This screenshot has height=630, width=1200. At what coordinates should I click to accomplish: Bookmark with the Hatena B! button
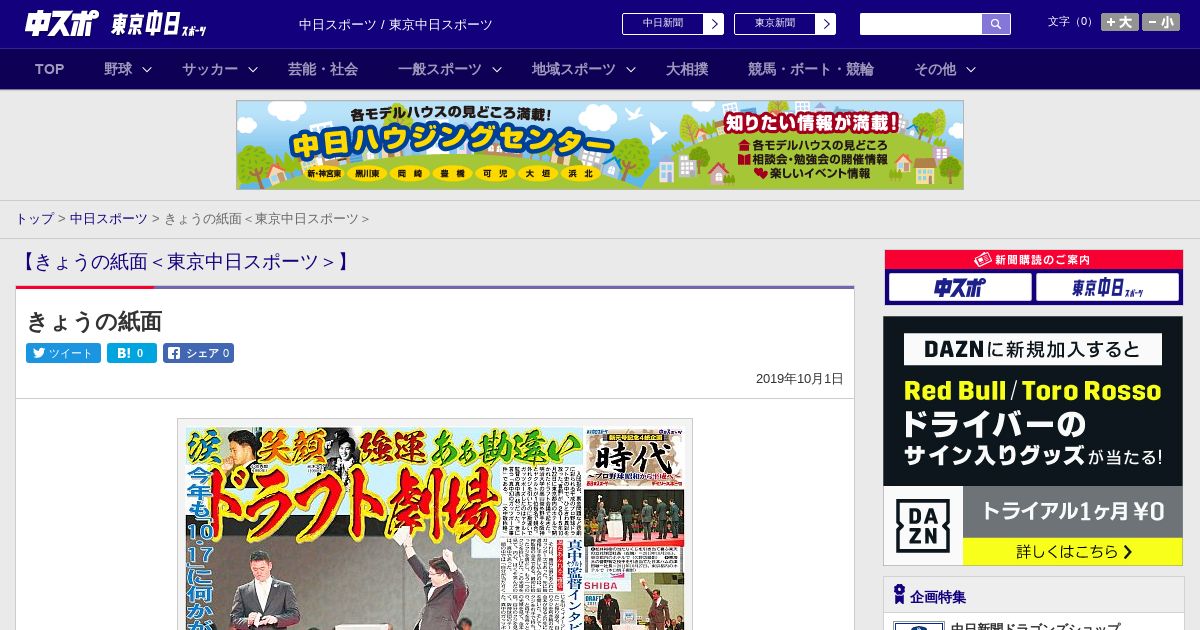click(x=132, y=353)
